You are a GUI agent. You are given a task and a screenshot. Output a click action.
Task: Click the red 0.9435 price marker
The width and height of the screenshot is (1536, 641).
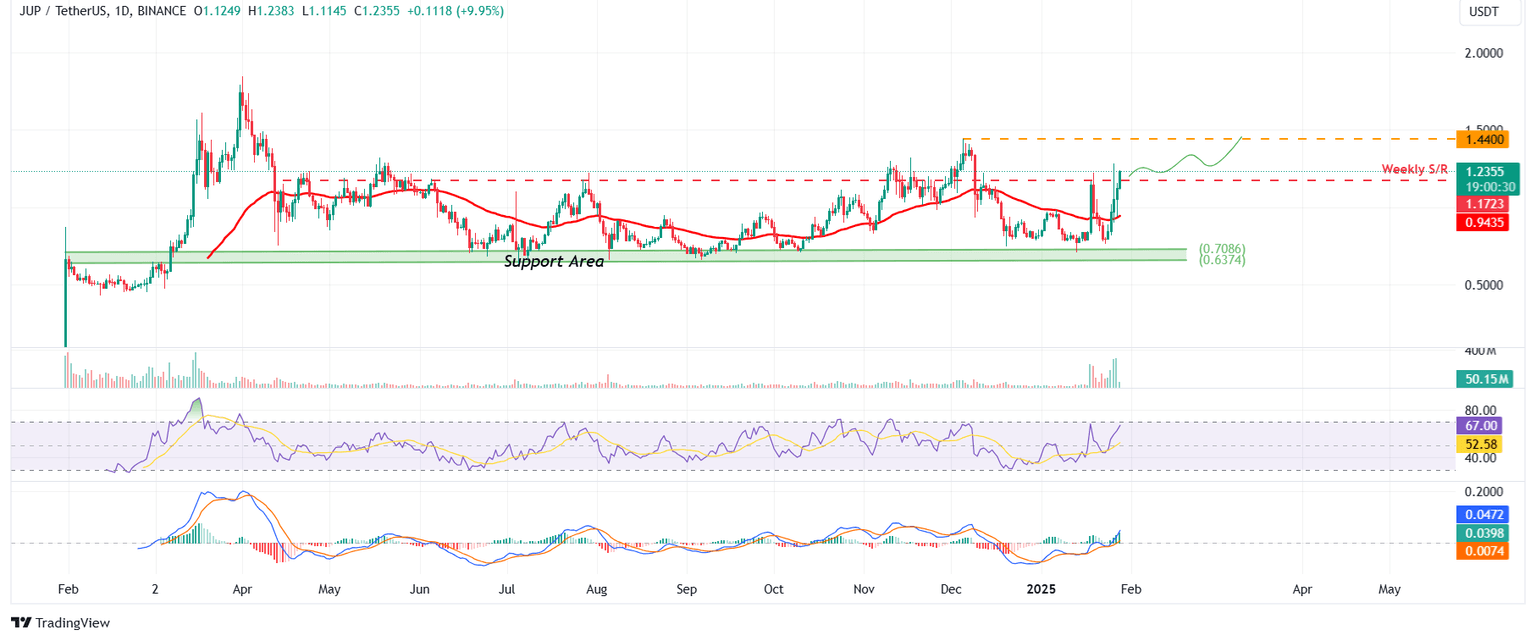(x=1484, y=223)
